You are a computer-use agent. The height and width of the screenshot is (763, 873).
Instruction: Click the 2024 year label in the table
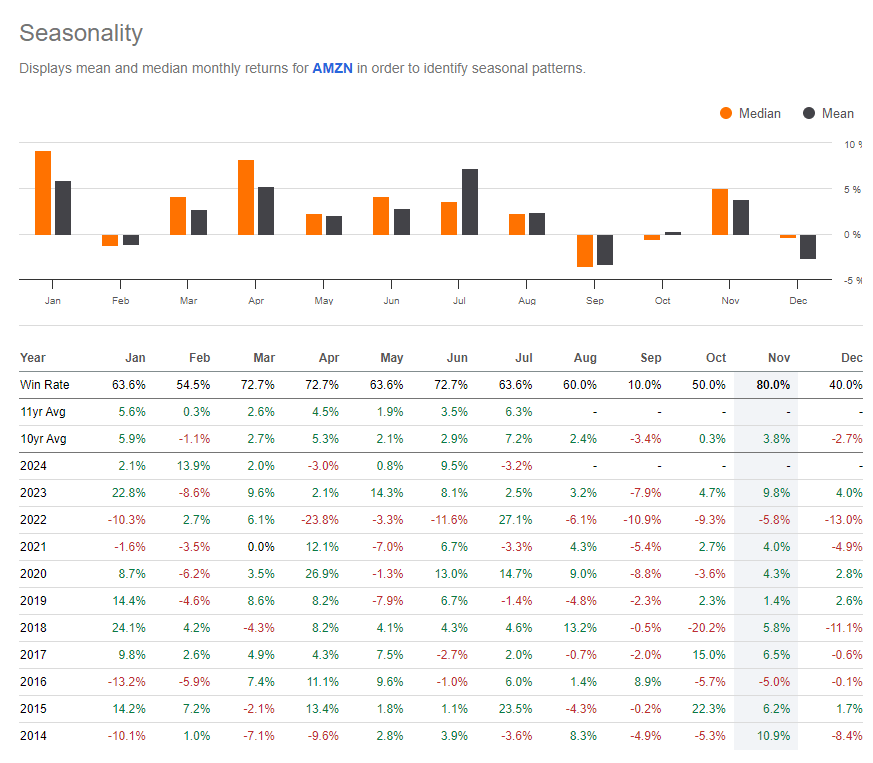(x=35, y=465)
